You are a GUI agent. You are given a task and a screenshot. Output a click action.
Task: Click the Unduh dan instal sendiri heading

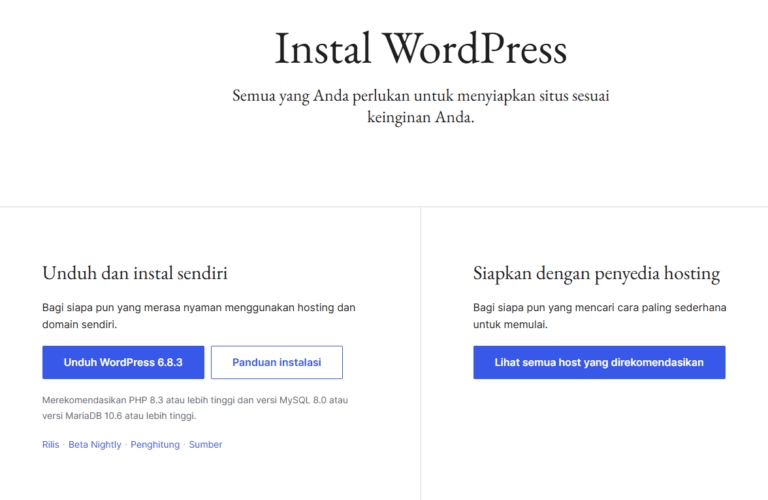(x=135, y=273)
